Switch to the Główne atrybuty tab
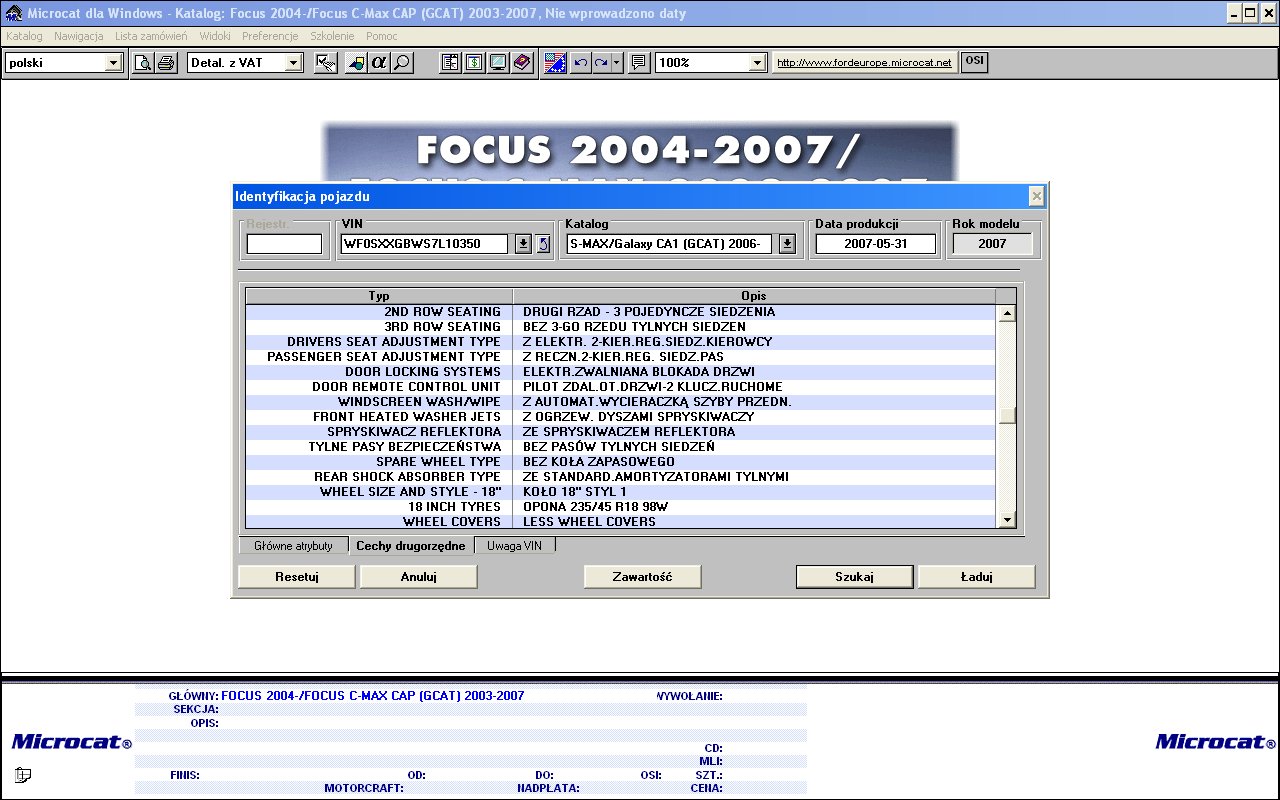This screenshot has height=800, width=1280. [x=293, y=546]
